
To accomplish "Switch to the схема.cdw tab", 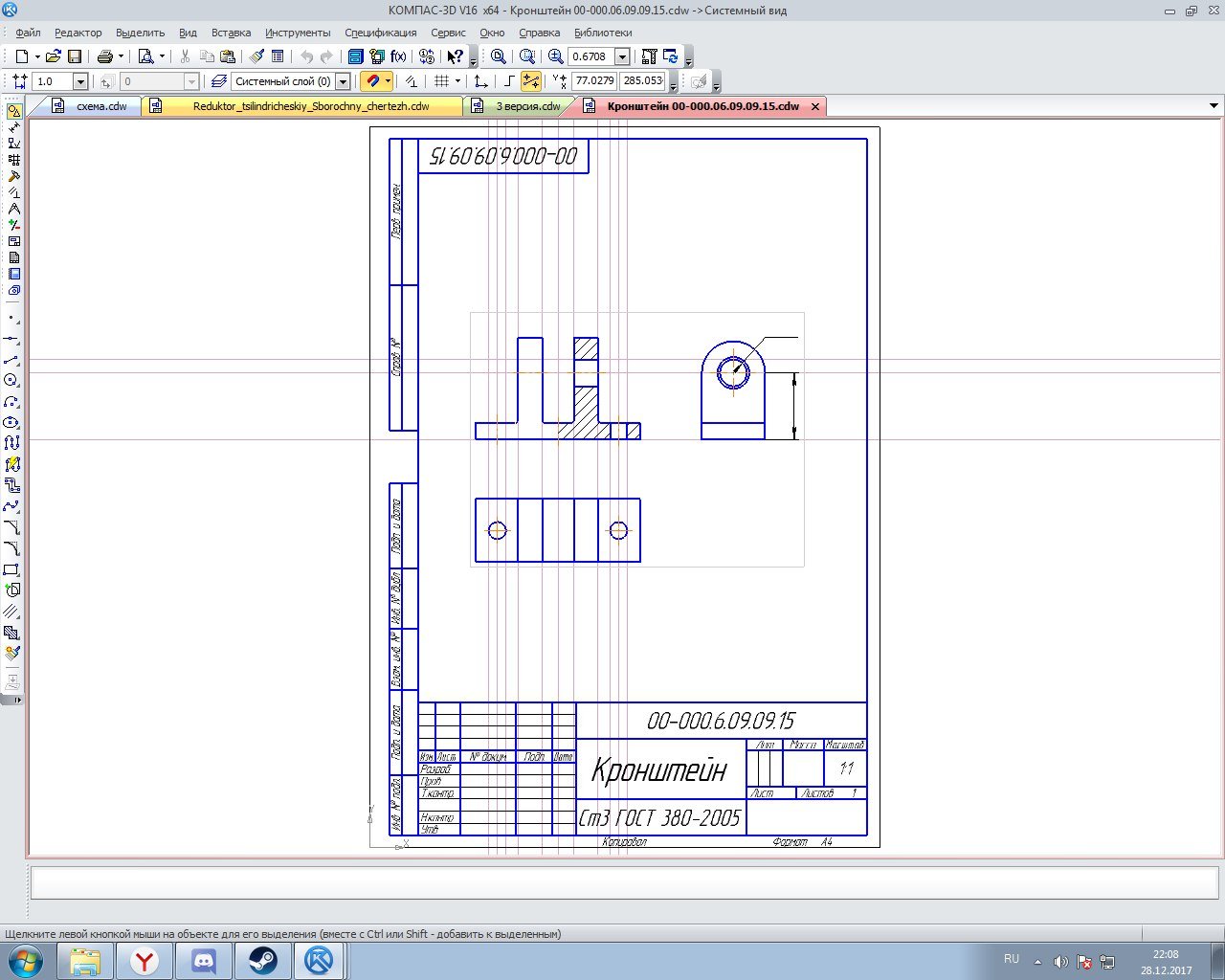I will click(100, 106).
